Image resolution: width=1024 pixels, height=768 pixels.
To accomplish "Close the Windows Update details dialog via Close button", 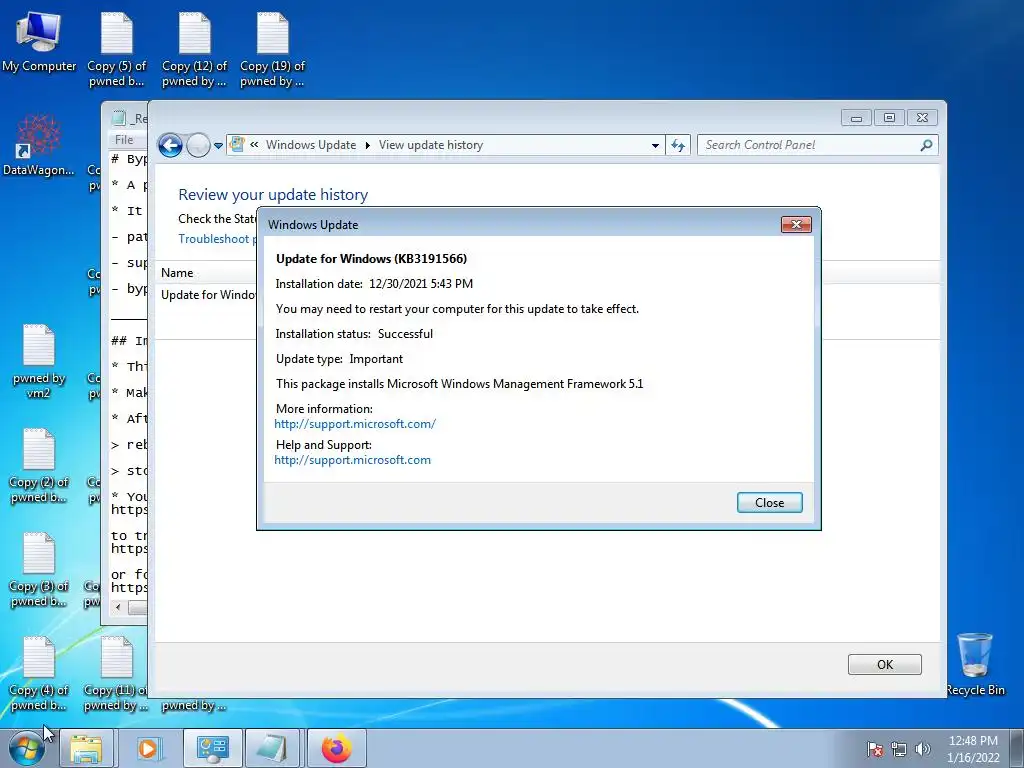I will [x=769, y=502].
